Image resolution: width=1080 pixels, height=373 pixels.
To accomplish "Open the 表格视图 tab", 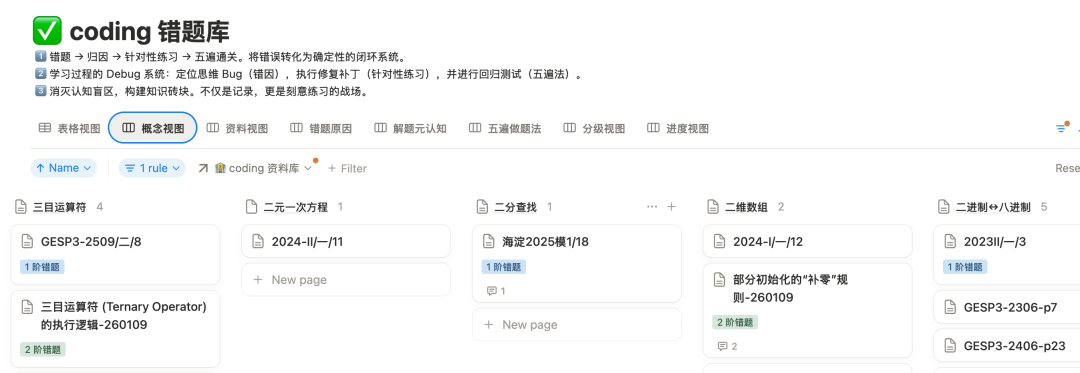I will [x=69, y=128].
